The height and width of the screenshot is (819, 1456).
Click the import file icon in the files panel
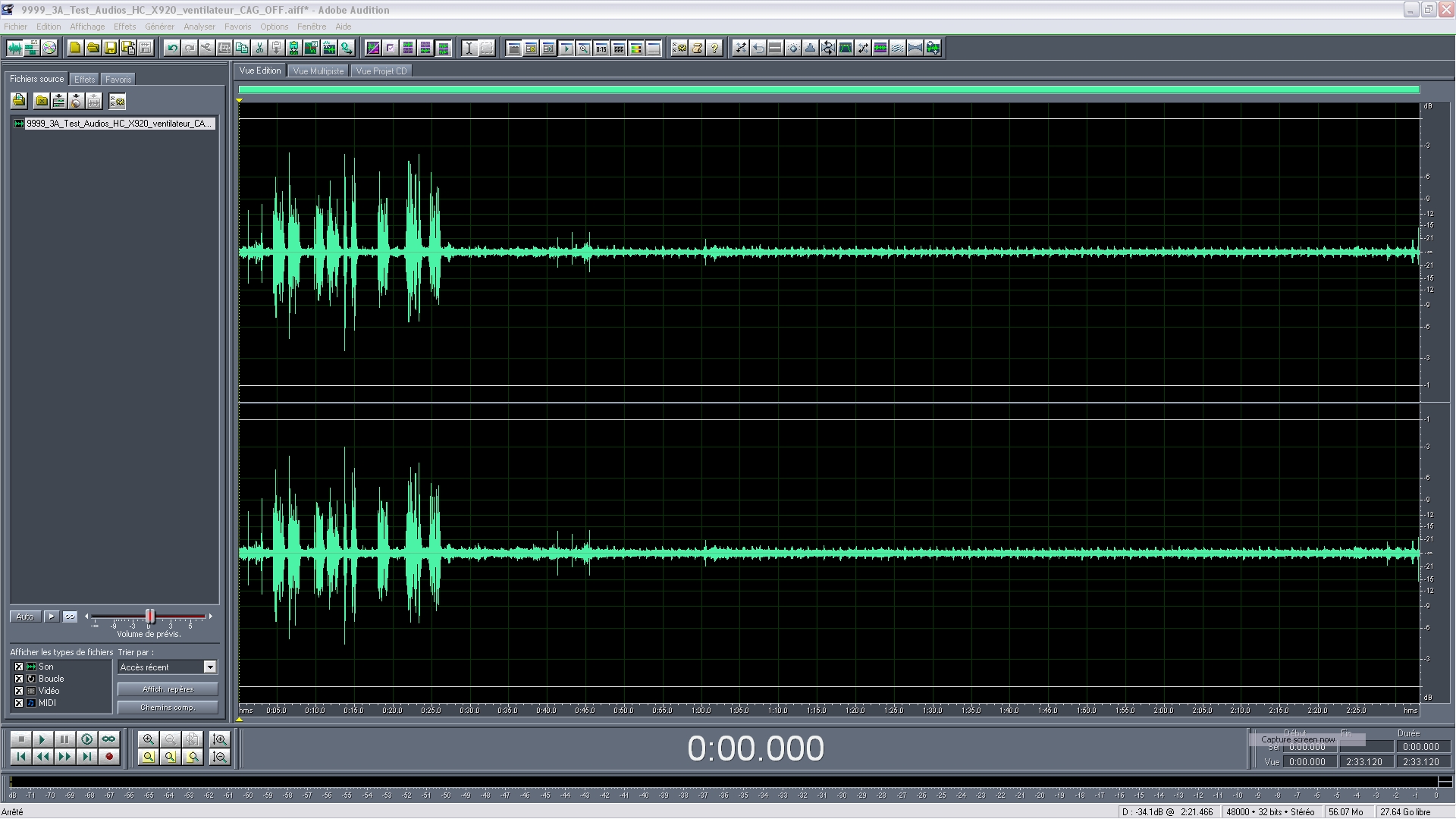19,101
